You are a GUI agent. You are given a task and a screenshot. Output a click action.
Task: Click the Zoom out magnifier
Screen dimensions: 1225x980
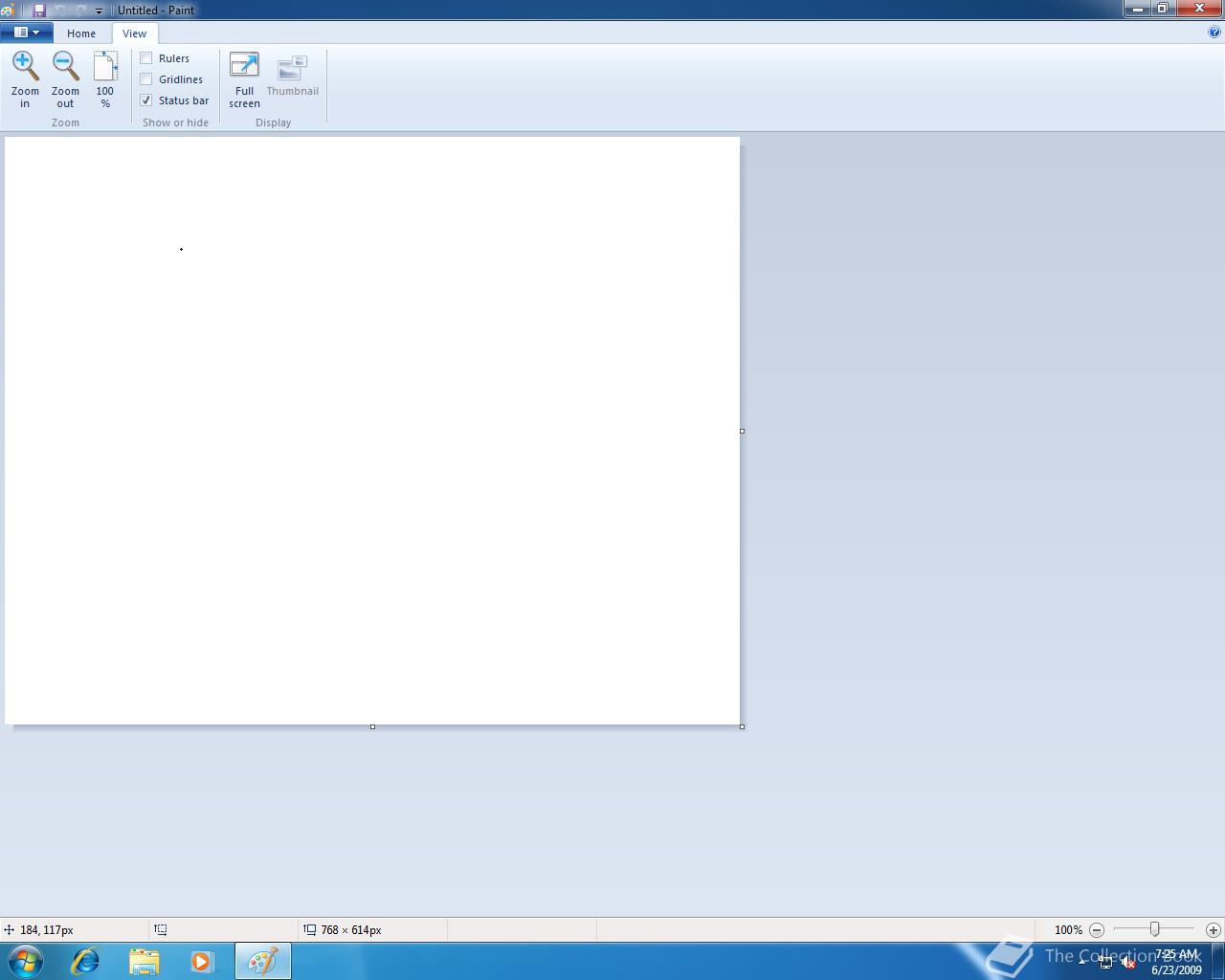[x=65, y=79]
